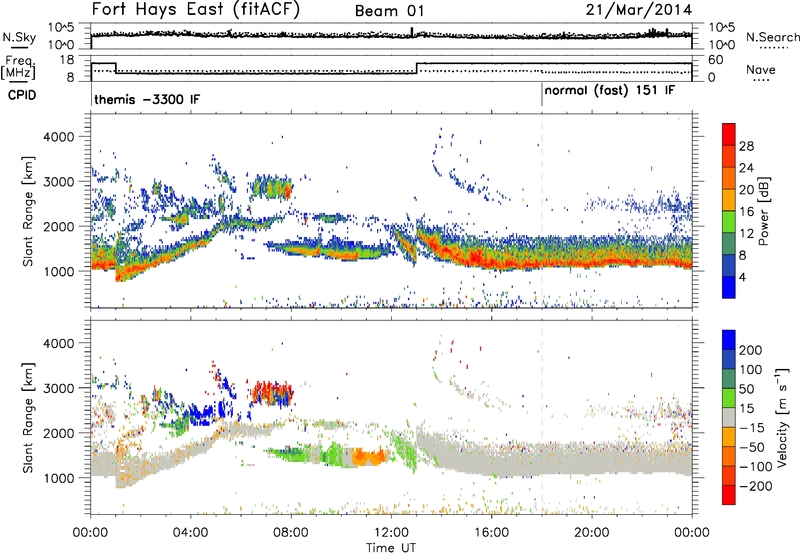800x554 pixels.
Task: Select the "-15" label on Velocity colorbar
Action: (752, 427)
